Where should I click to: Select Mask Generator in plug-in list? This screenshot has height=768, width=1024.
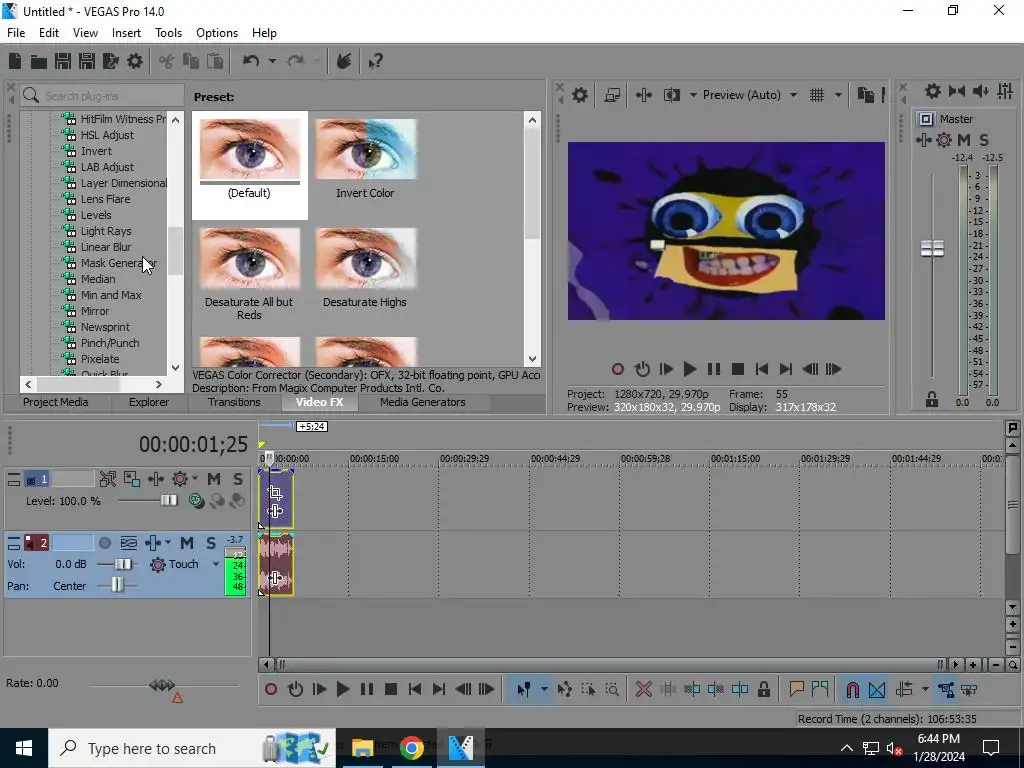(119, 263)
